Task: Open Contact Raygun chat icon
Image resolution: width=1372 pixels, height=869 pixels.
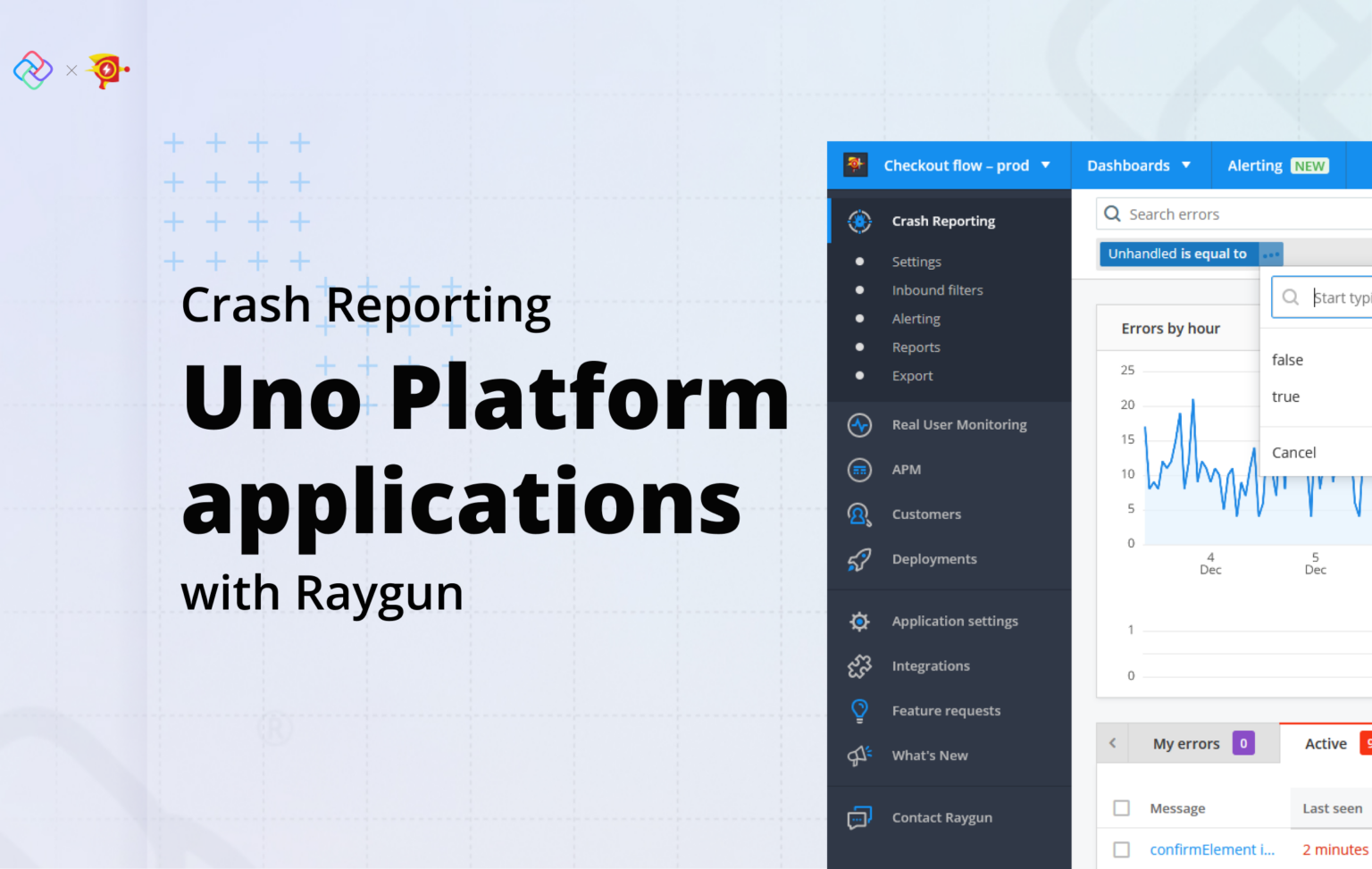Action: click(x=858, y=817)
